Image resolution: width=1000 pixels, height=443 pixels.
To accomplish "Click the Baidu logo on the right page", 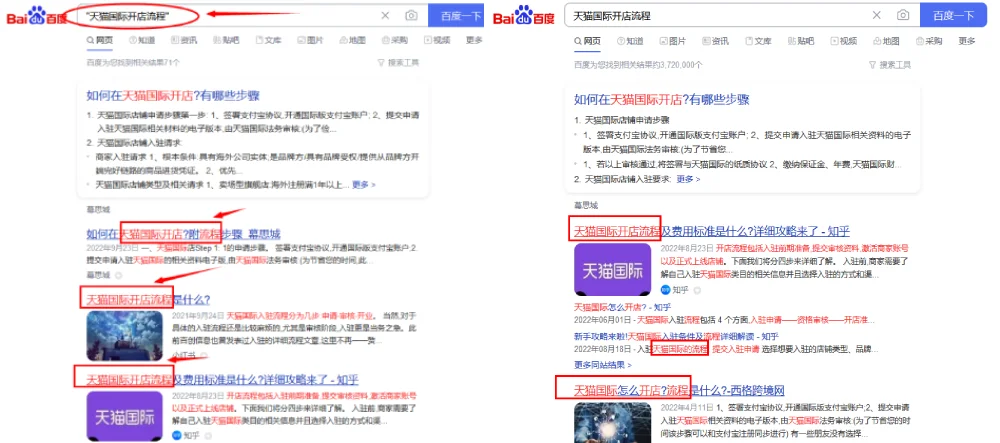I will [x=524, y=16].
